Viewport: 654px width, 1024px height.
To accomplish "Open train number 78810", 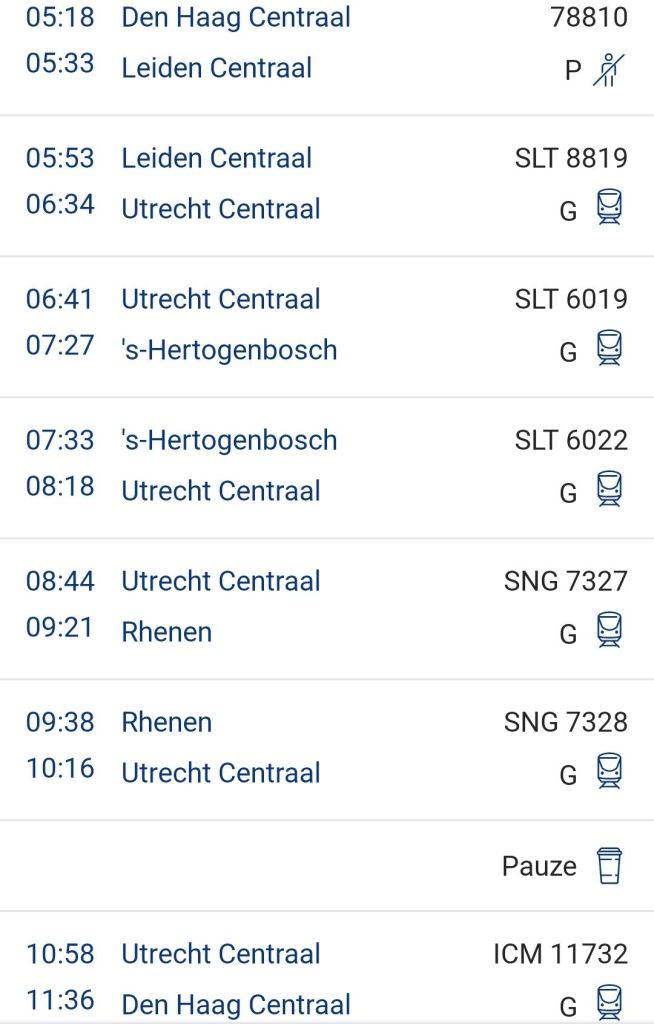I will [589, 17].
